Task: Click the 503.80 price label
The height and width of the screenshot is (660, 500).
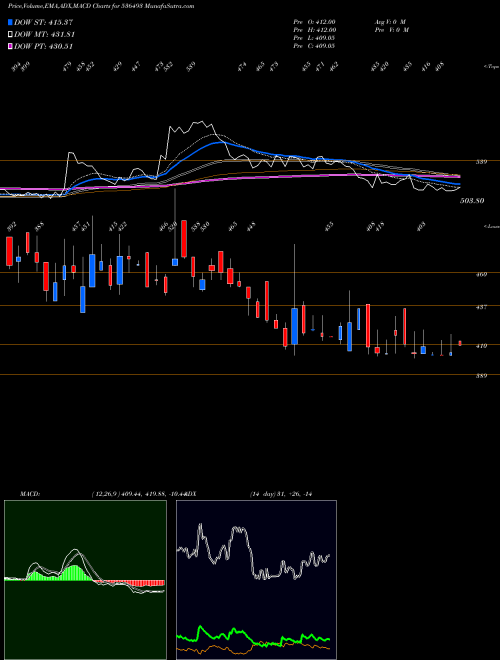Action: point(472,201)
